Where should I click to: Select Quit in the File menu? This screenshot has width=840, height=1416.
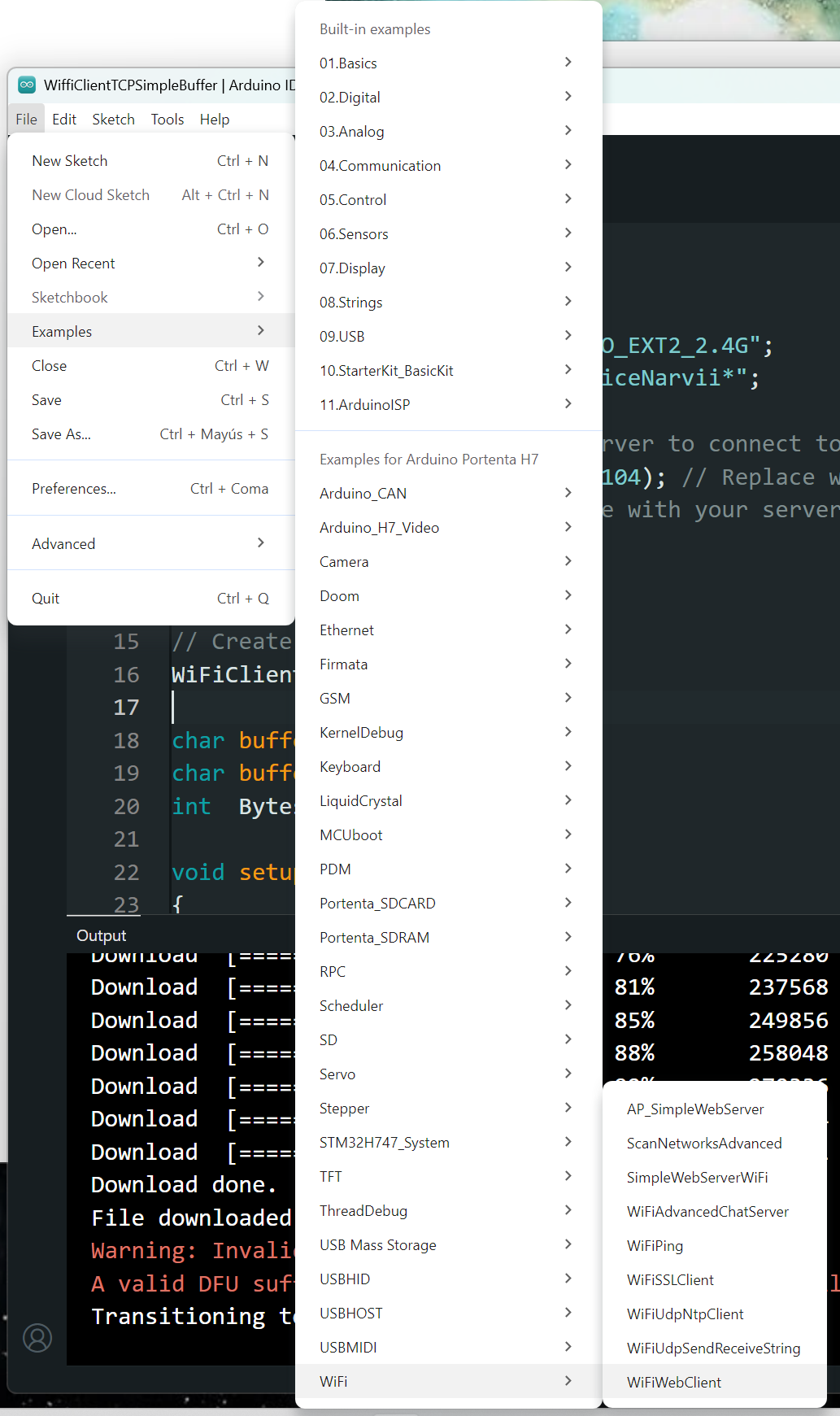coord(150,599)
